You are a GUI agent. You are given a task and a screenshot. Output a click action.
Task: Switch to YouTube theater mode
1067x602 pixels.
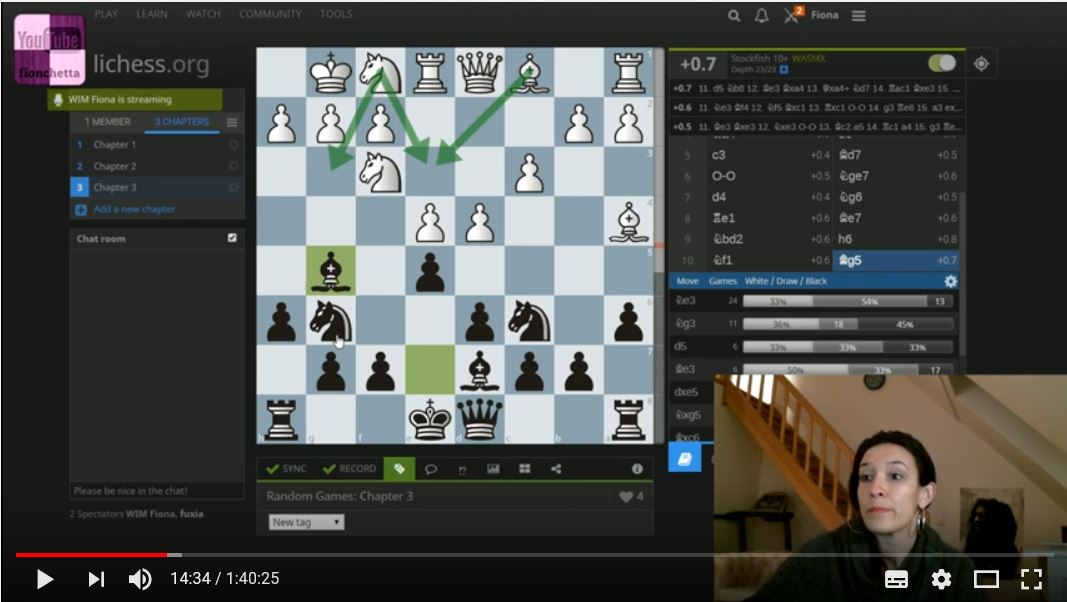coord(986,579)
